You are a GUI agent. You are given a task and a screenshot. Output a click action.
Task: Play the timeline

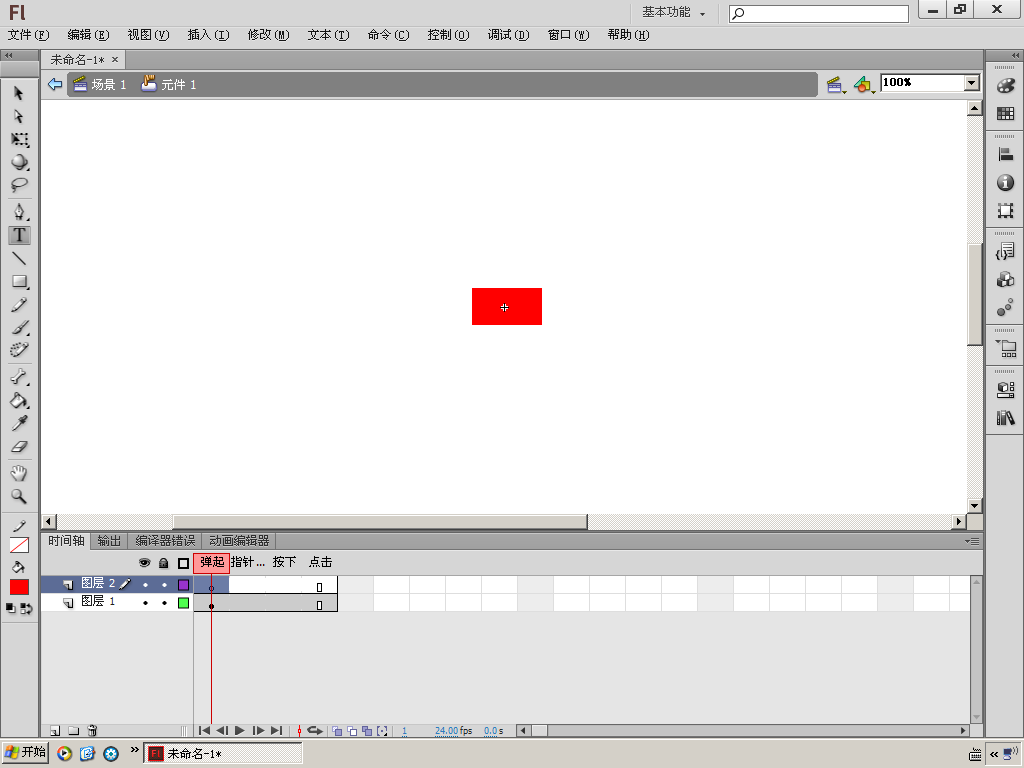(x=240, y=731)
